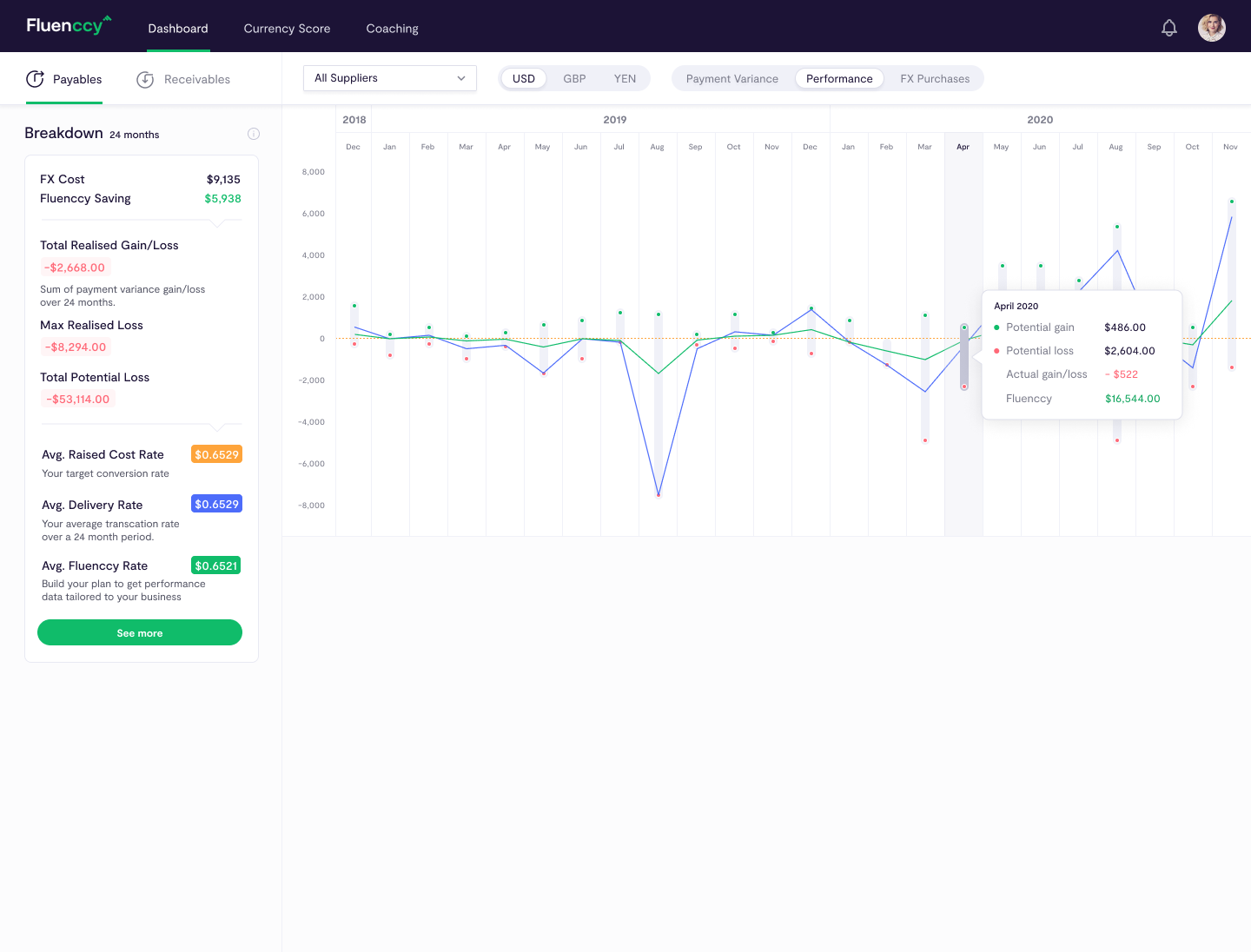The height and width of the screenshot is (952, 1251).
Task: Select the Mar 2020 month header
Action: tap(925, 147)
